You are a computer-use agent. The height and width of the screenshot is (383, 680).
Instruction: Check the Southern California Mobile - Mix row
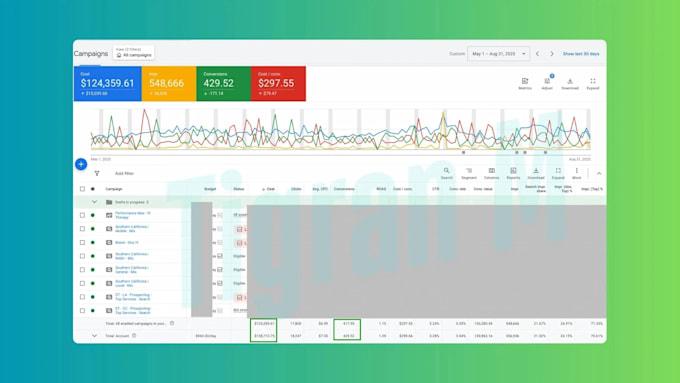tap(82, 229)
